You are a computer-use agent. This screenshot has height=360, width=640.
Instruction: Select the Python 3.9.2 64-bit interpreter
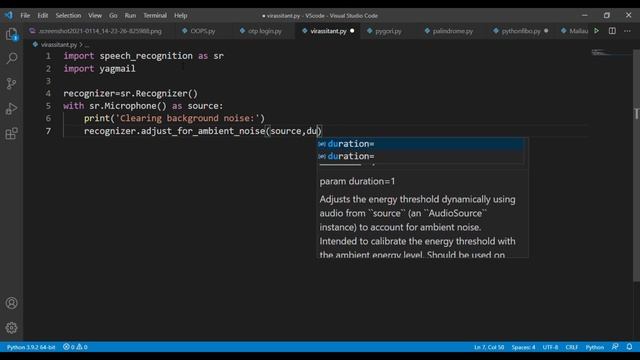coord(31,347)
